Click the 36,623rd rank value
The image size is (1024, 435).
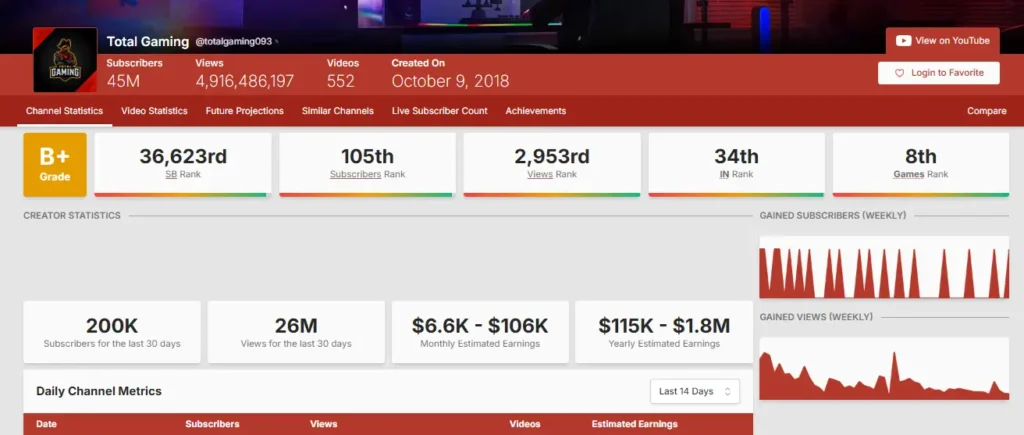(x=183, y=157)
